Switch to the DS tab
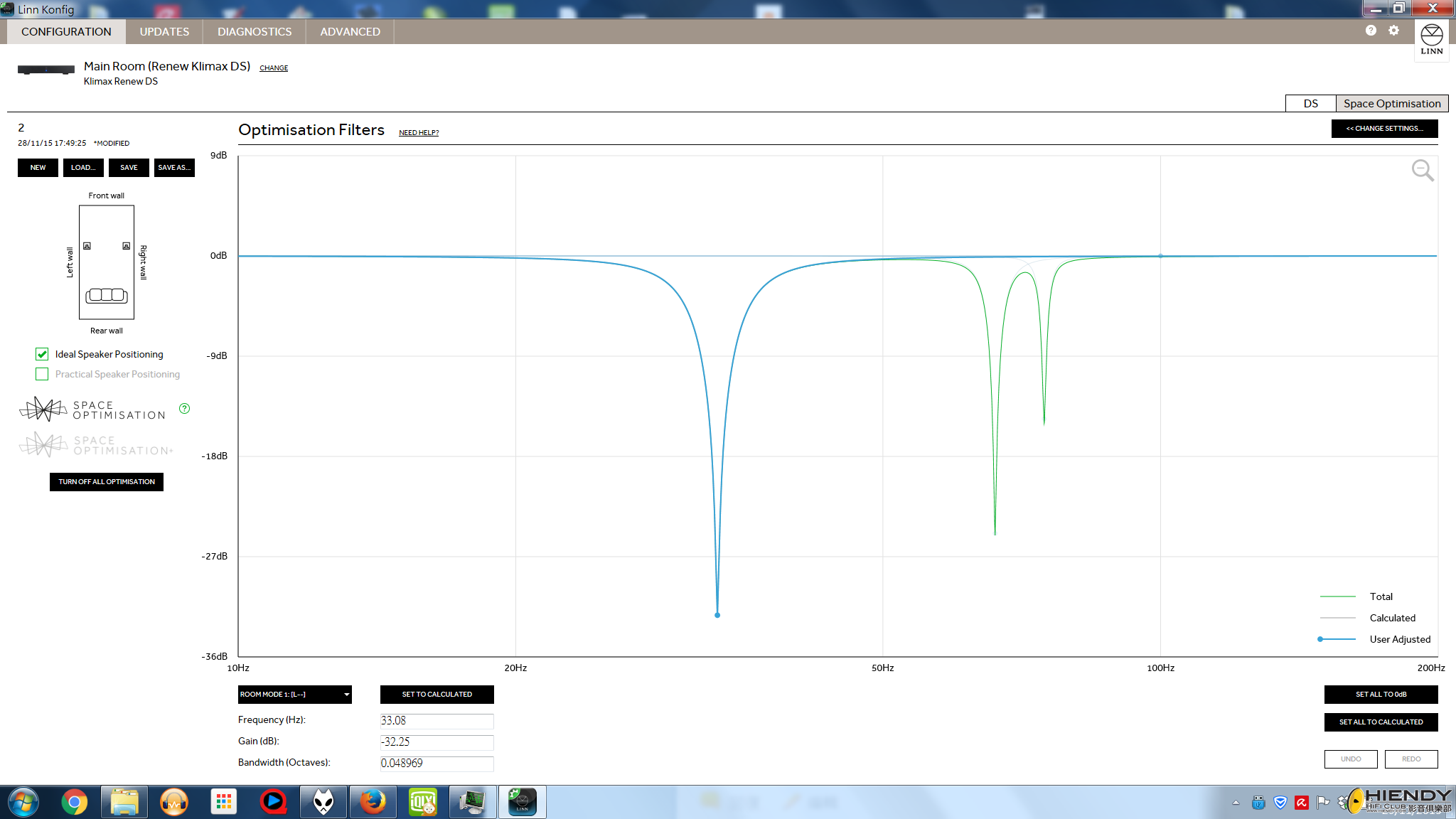The height and width of the screenshot is (819, 1456). coord(1310,104)
